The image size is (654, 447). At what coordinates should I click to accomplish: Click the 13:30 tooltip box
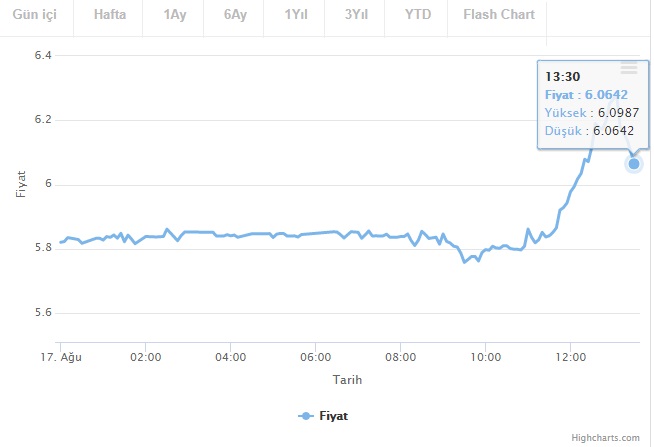(590, 104)
